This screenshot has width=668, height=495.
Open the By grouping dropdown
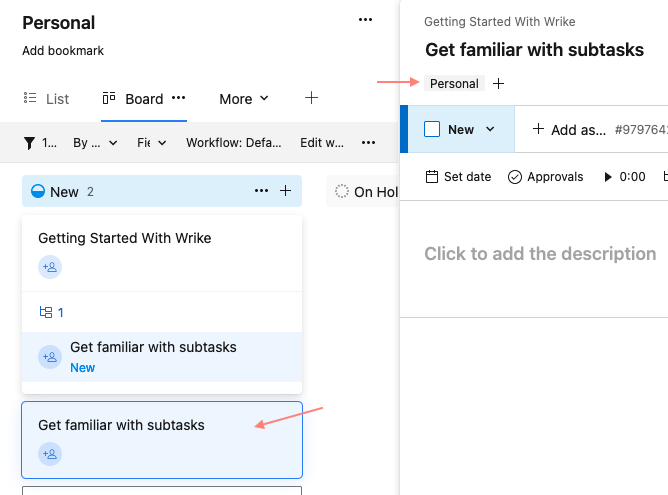pyautogui.click(x=95, y=143)
